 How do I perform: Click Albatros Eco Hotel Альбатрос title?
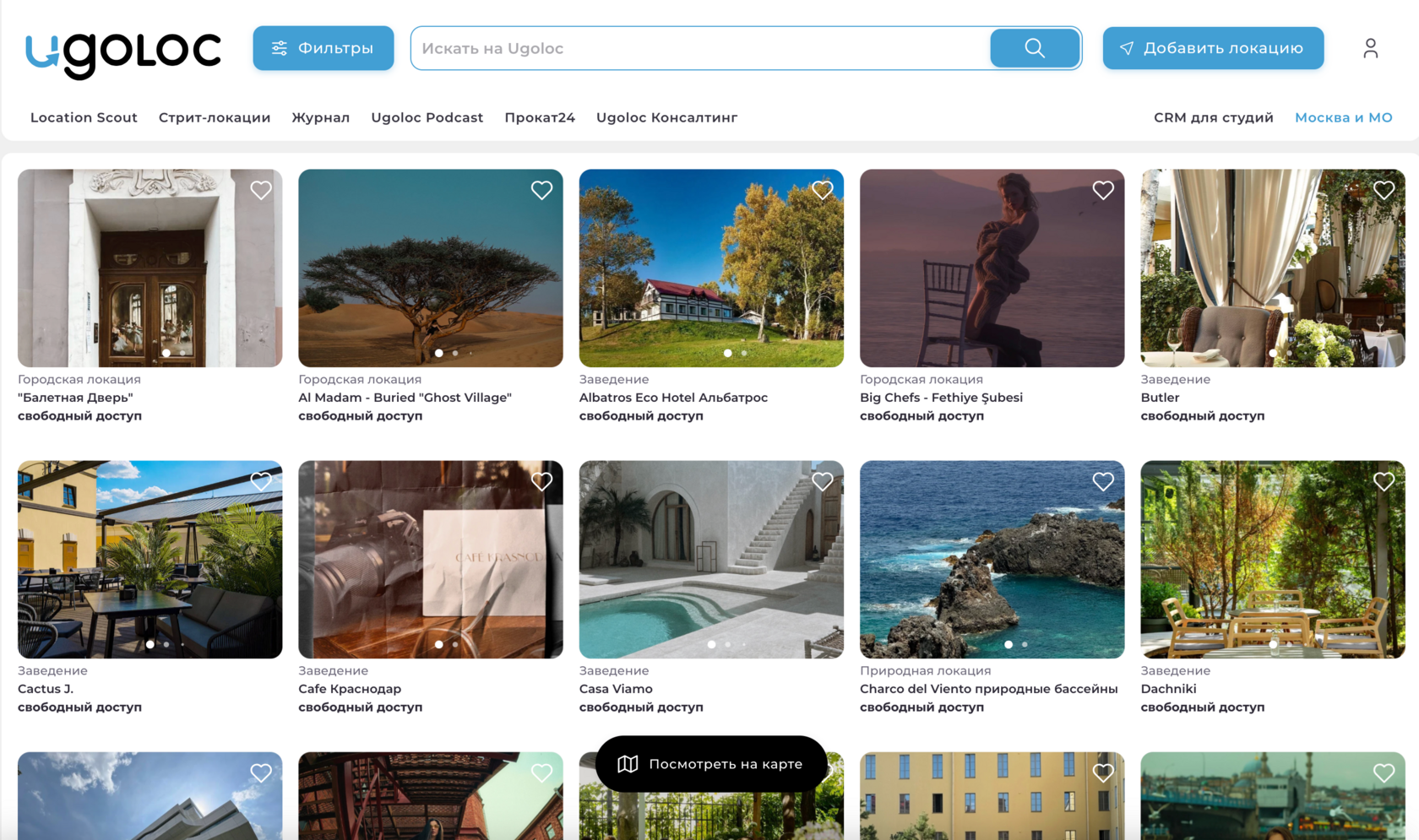673,398
